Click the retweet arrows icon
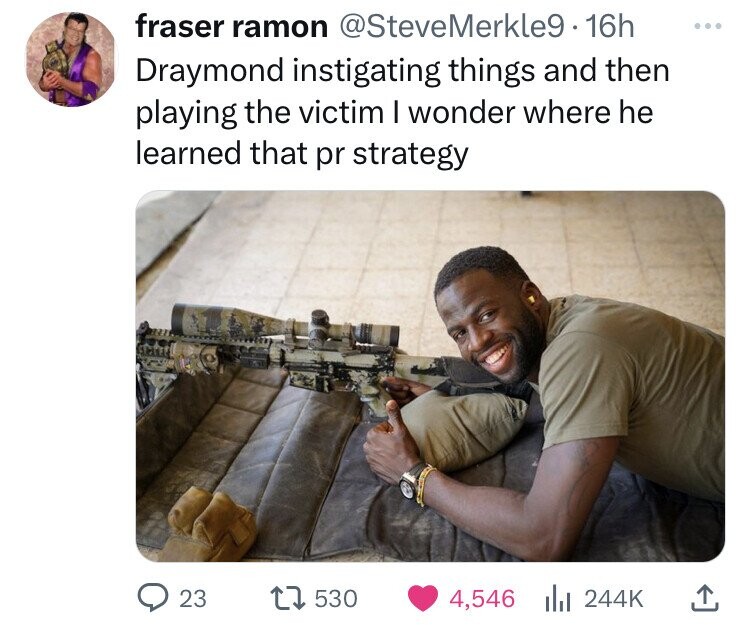The width and height of the screenshot is (750, 625). (x=287, y=598)
